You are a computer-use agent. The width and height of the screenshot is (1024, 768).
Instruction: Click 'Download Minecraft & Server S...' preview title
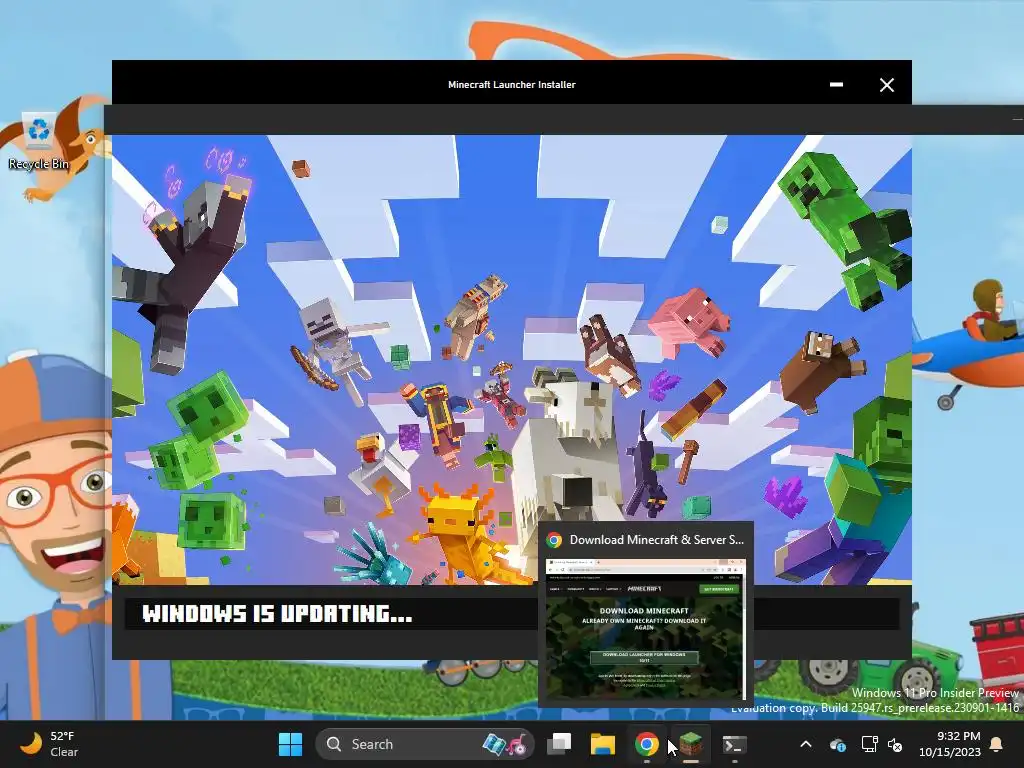[x=656, y=539]
